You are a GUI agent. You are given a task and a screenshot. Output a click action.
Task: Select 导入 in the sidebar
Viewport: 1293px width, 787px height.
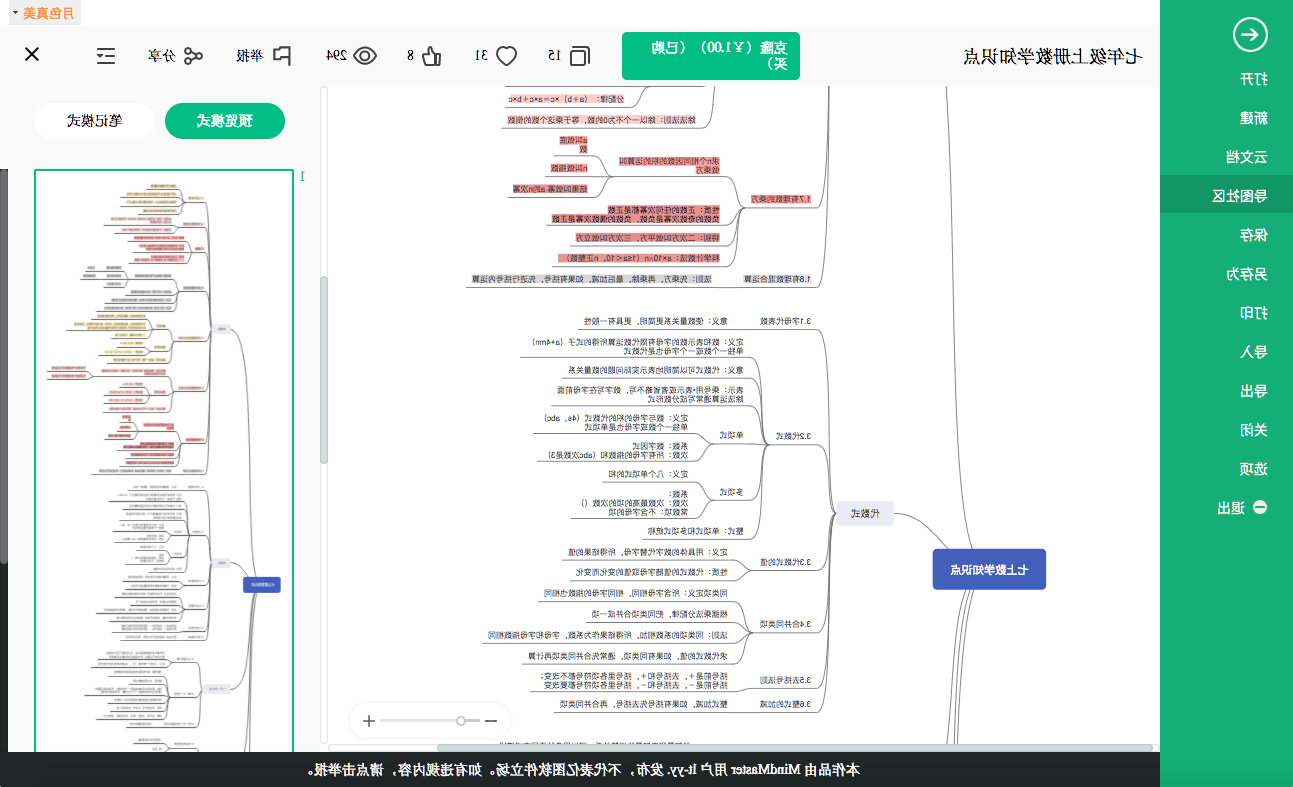(x=1254, y=352)
